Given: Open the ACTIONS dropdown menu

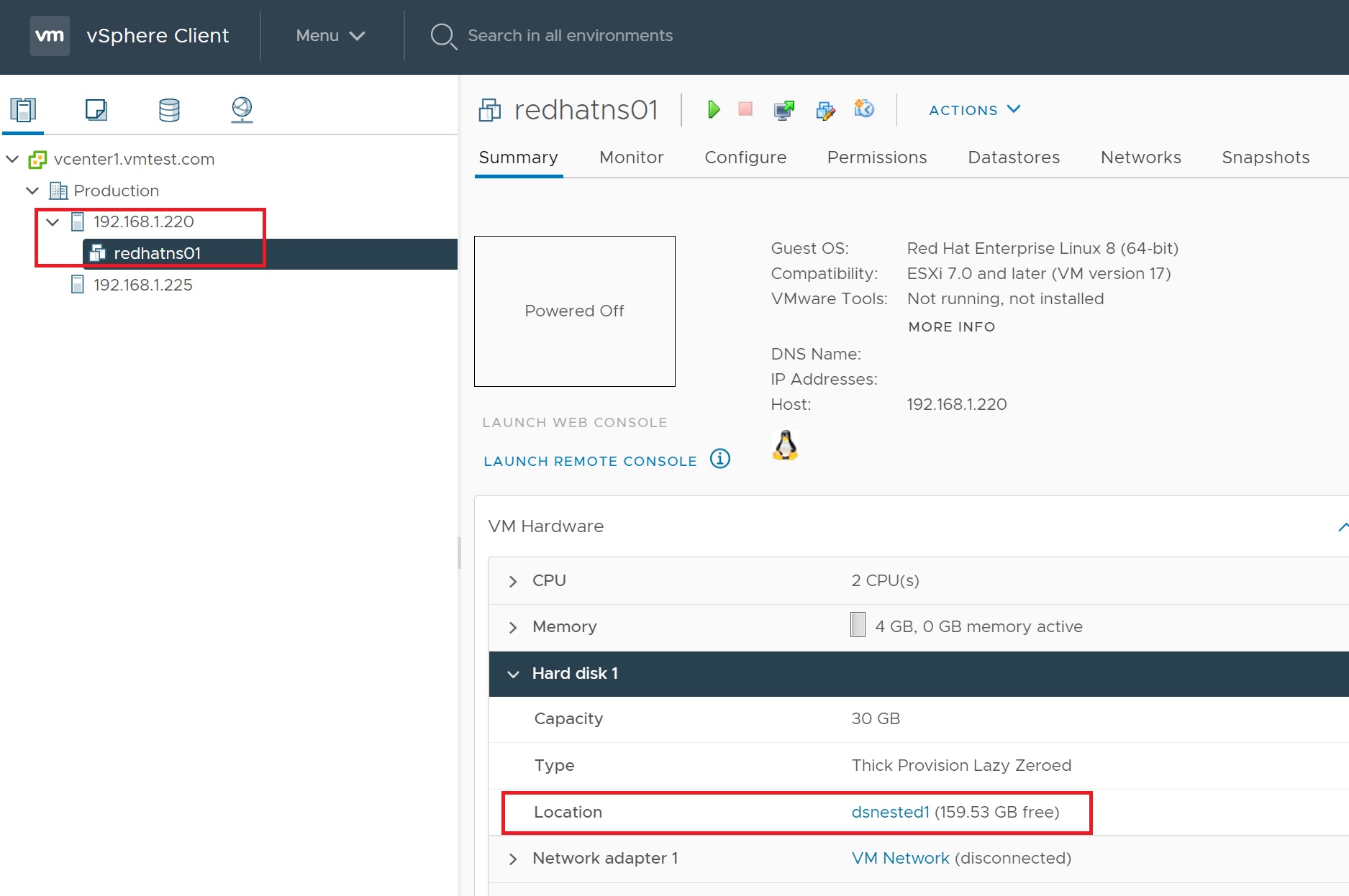Looking at the screenshot, I should click(x=974, y=110).
